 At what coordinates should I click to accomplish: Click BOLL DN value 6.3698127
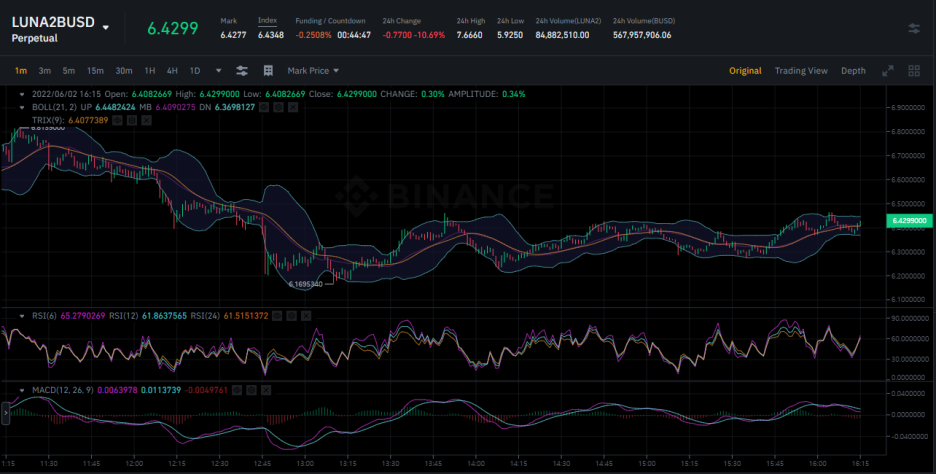(x=235, y=107)
